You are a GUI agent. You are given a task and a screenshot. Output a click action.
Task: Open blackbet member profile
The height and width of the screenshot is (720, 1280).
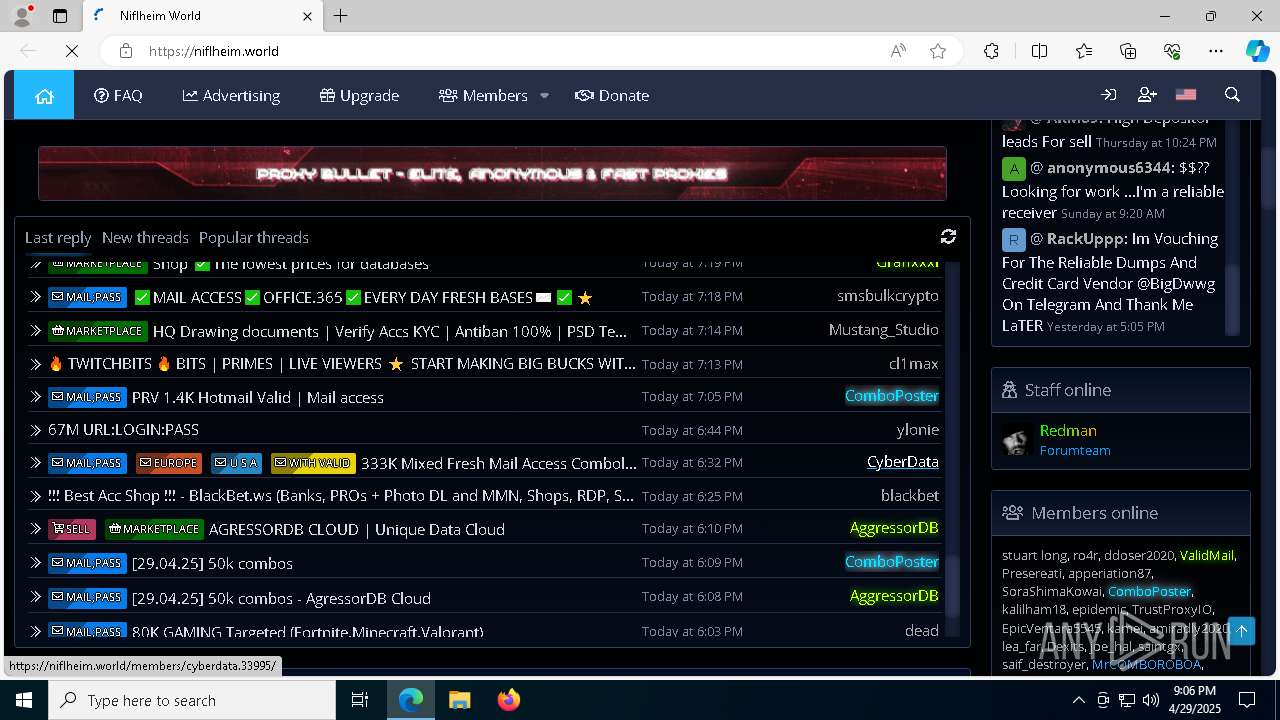910,495
